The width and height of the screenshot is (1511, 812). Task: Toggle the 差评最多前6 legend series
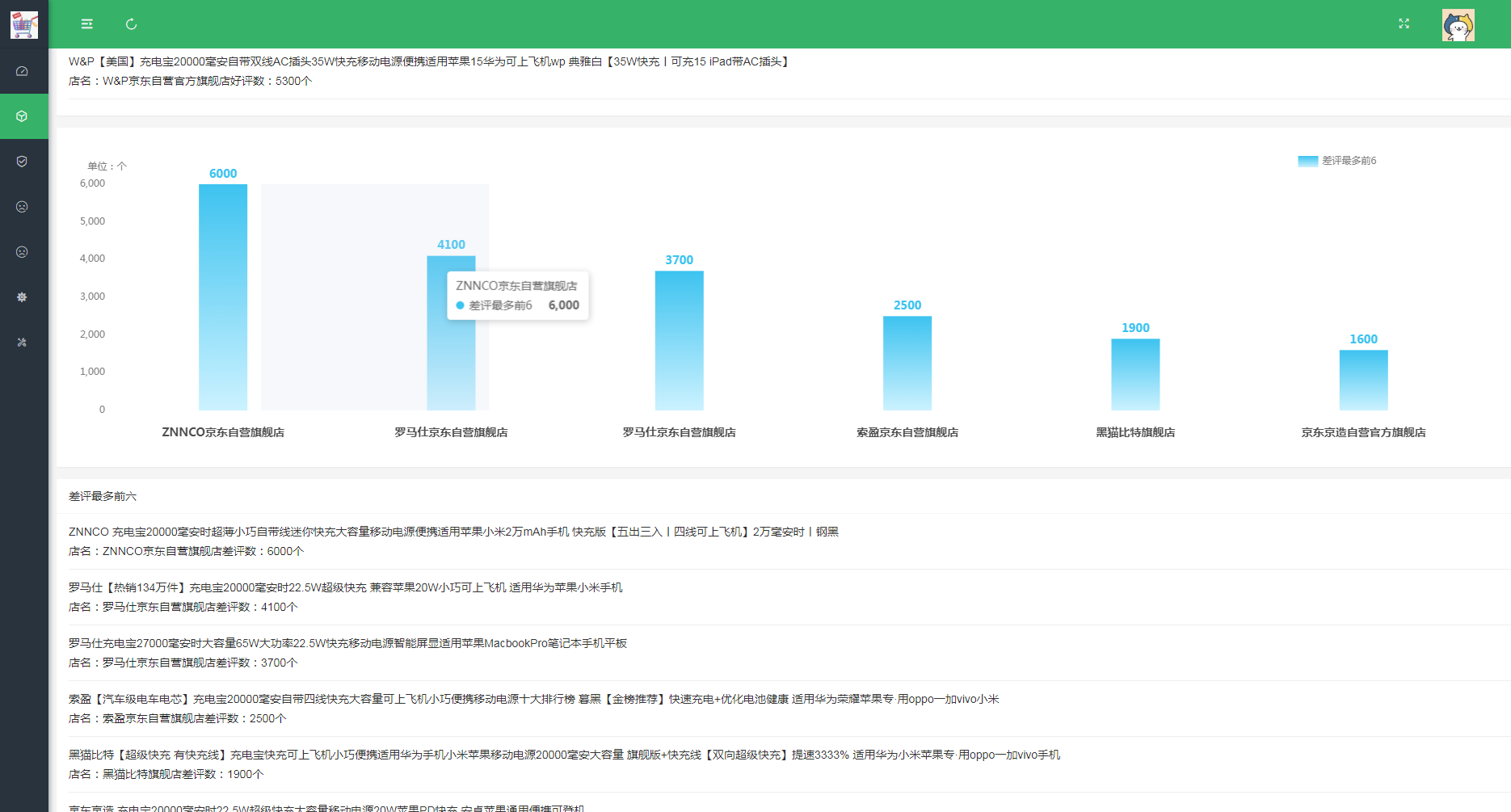(x=1337, y=161)
